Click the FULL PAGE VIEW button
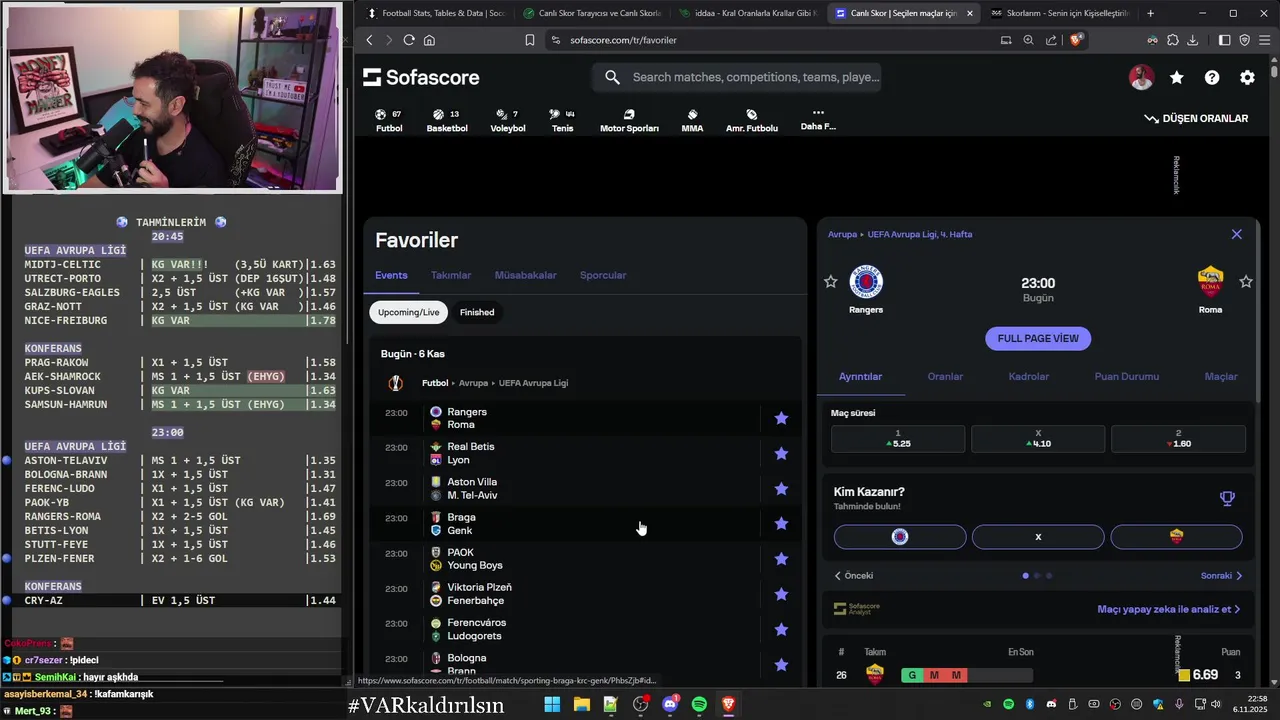The height and width of the screenshot is (720, 1280). tap(1038, 338)
